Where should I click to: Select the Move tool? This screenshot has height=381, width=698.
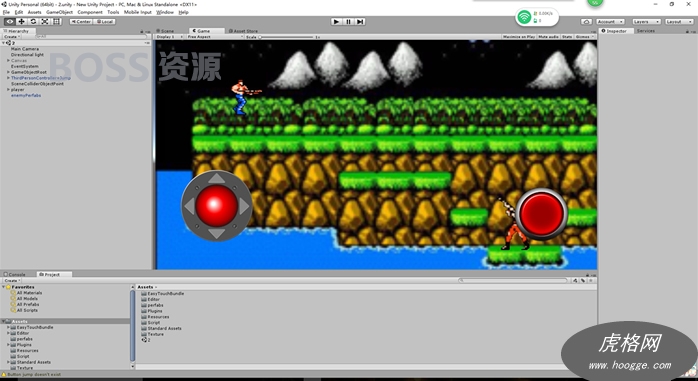tap(21, 21)
